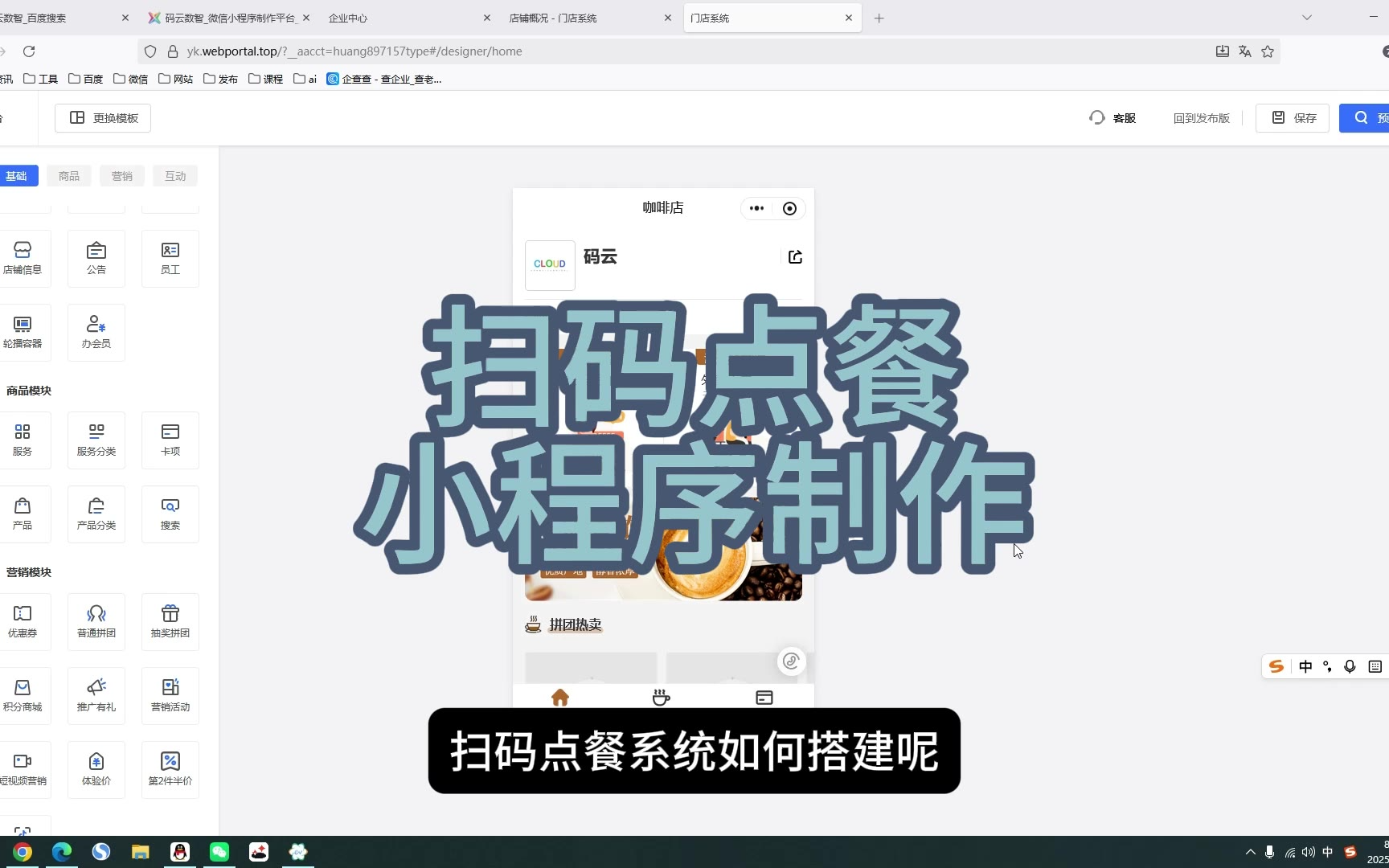1389x868 pixels.
Task: Switch to the 商品 component tab
Action: (x=69, y=176)
